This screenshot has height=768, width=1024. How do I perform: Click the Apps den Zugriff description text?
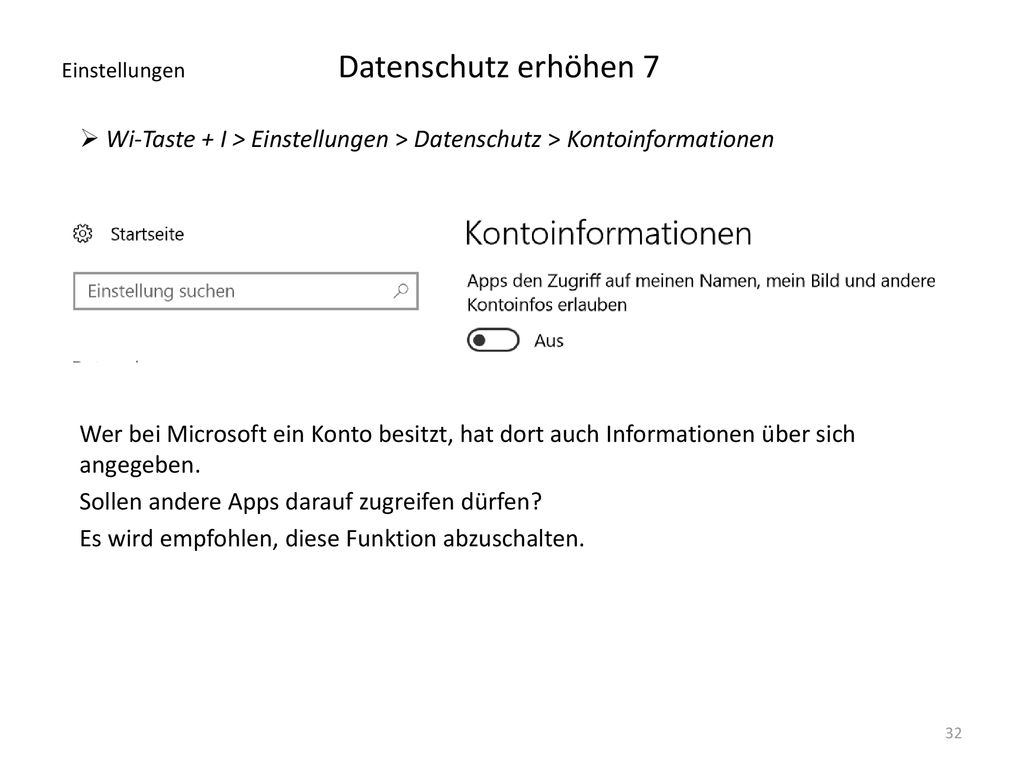pos(701,293)
